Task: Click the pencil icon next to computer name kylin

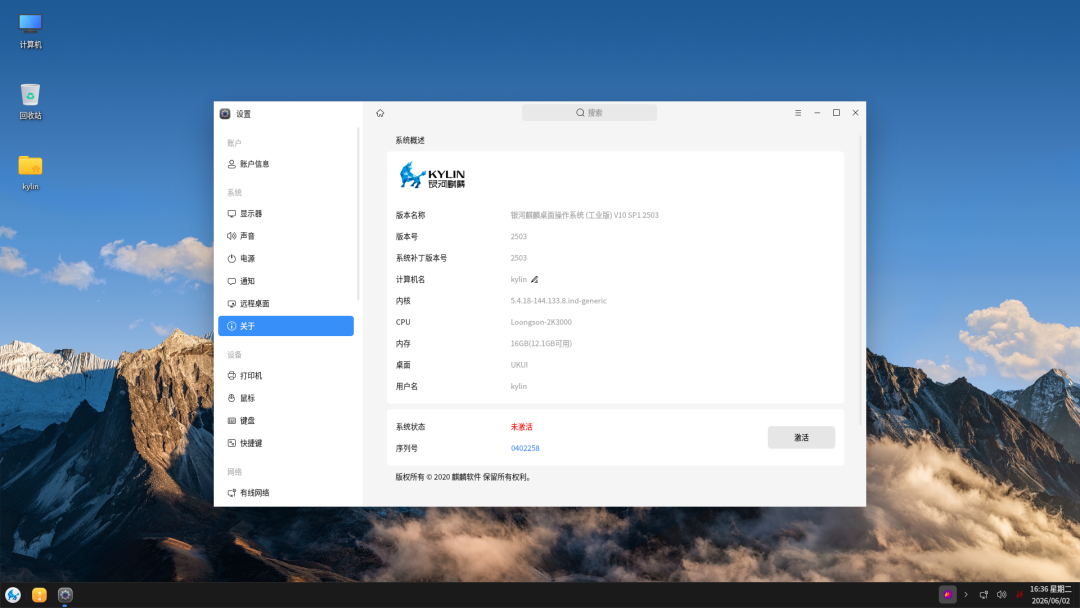Action: click(534, 280)
